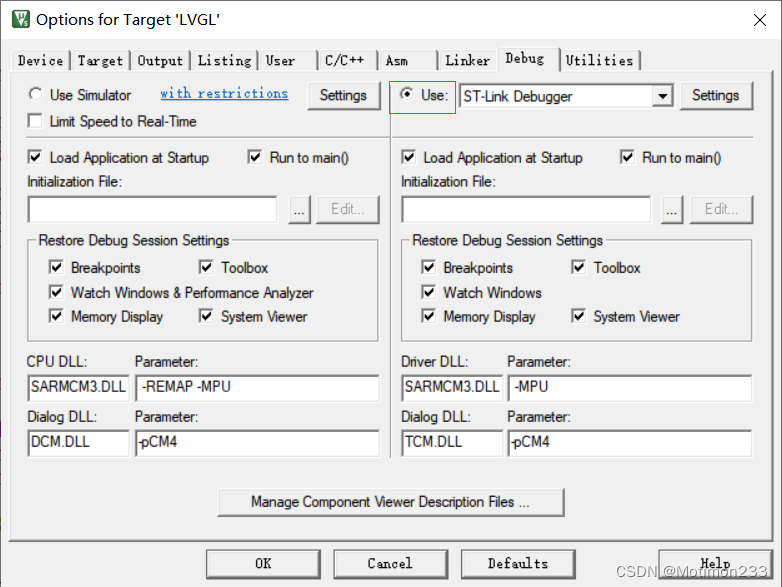782x587 pixels.
Task: Click debugger Edit... button
Action: pos(721,209)
